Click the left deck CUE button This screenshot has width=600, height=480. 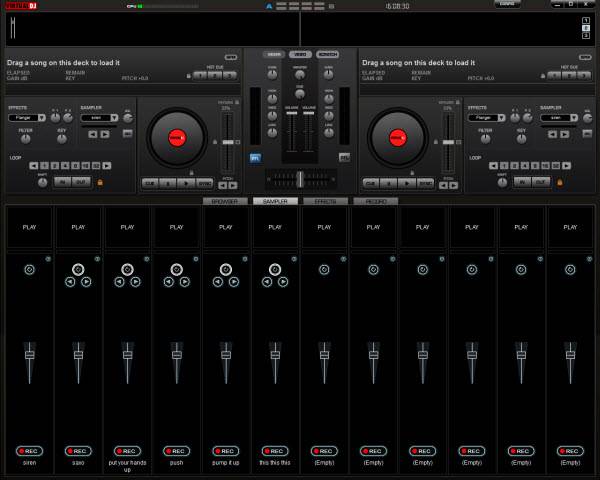click(150, 183)
